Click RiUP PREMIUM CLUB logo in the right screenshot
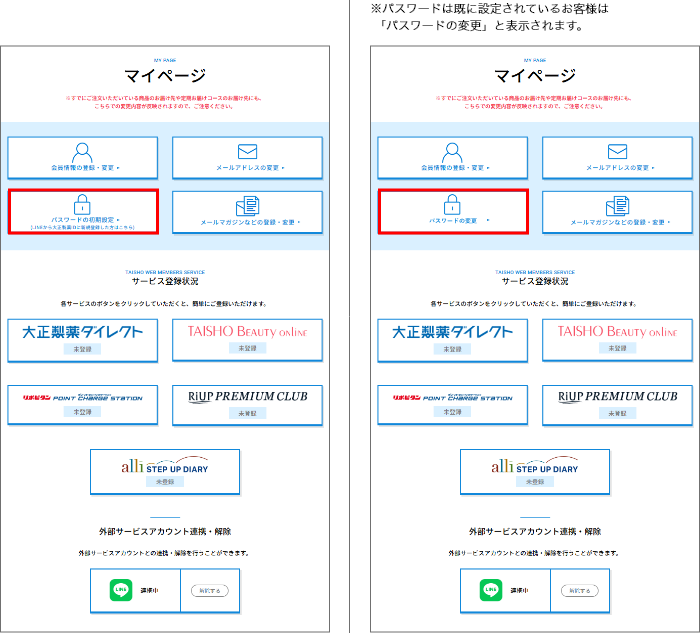700x633 pixels. 618,396
